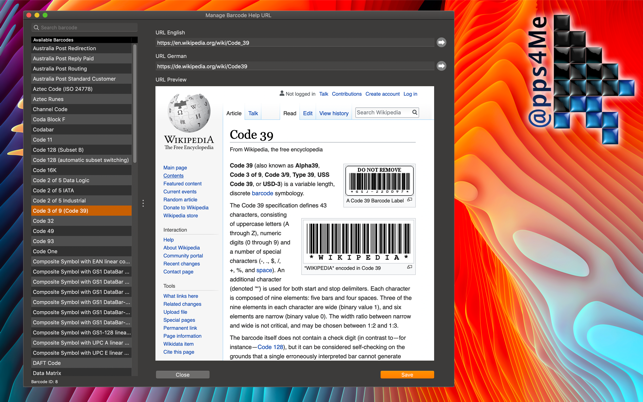Screen dimensions: 643x402
Task: Click the magnifier icon in Wikipedia search
Action: [415, 112]
